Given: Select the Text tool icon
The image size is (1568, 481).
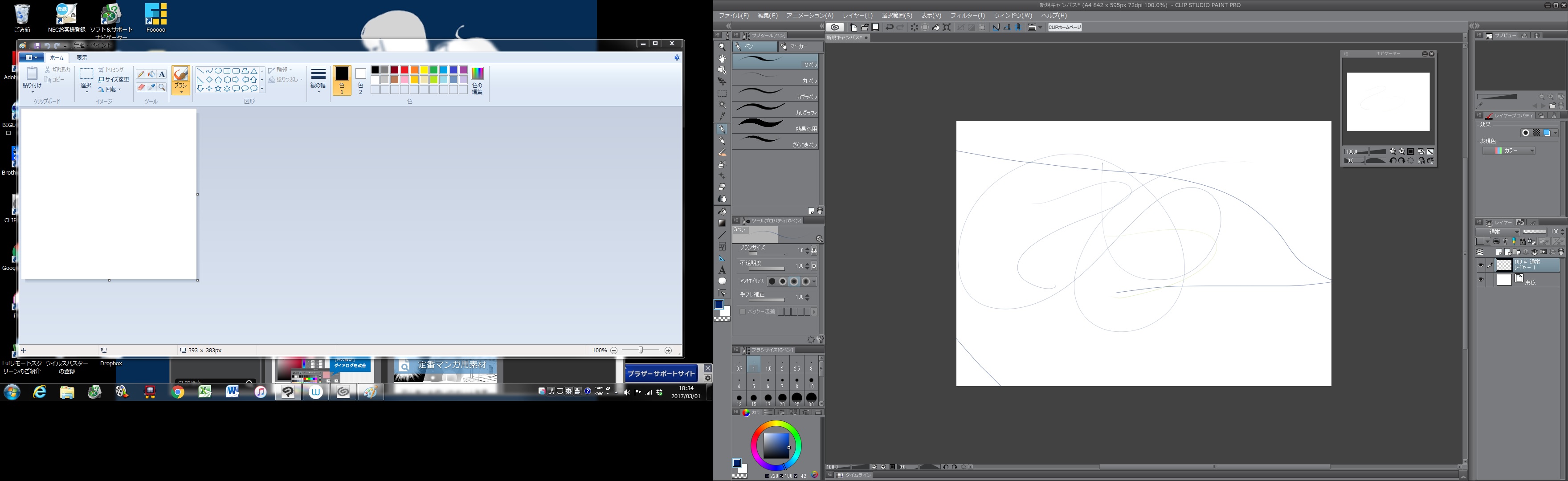Looking at the screenshot, I should pyautogui.click(x=722, y=270).
